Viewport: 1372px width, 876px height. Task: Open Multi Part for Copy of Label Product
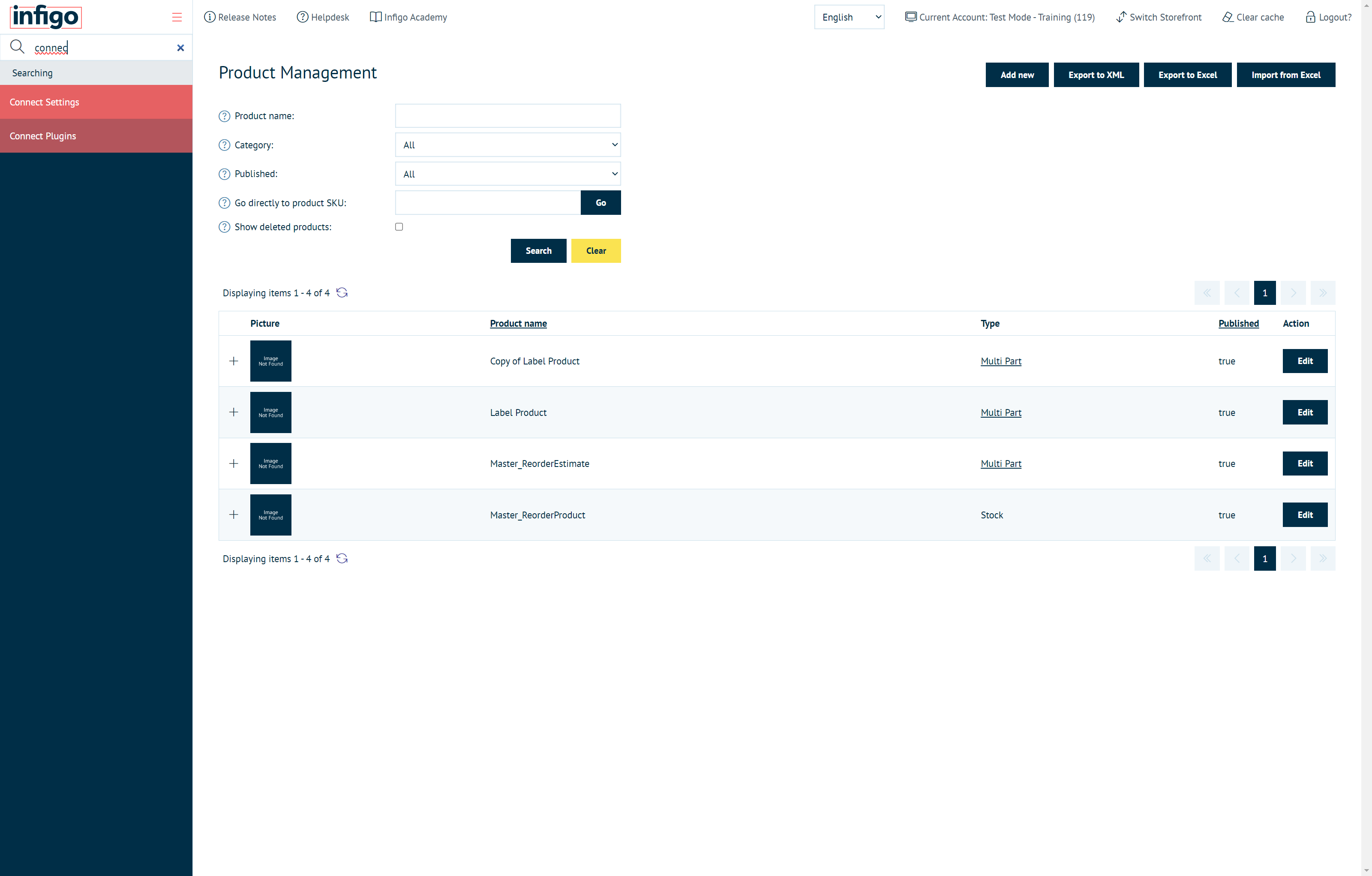coord(1001,361)
